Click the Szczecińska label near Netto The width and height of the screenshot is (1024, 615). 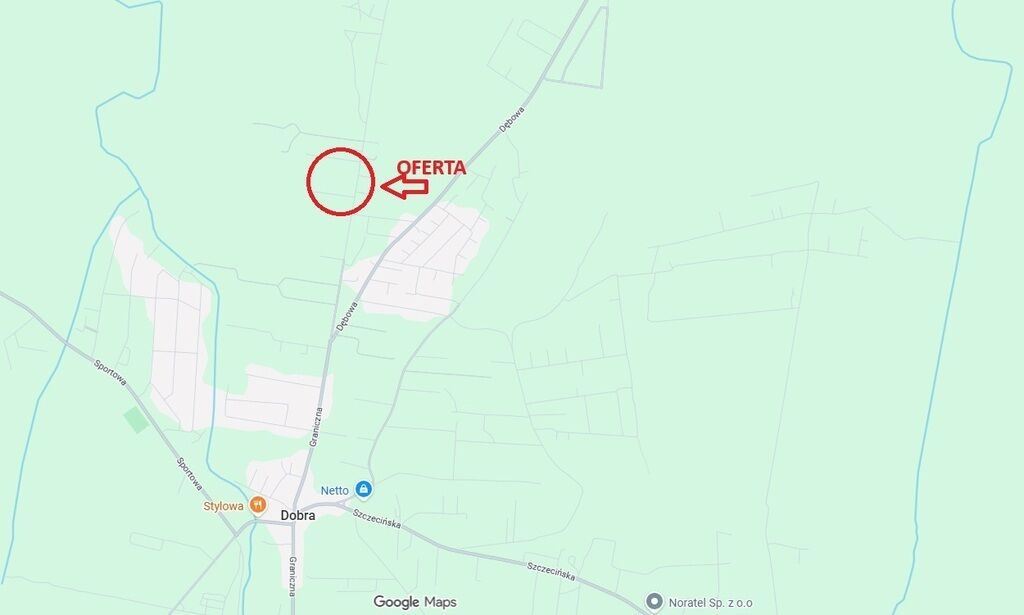(x=377, y=519)
